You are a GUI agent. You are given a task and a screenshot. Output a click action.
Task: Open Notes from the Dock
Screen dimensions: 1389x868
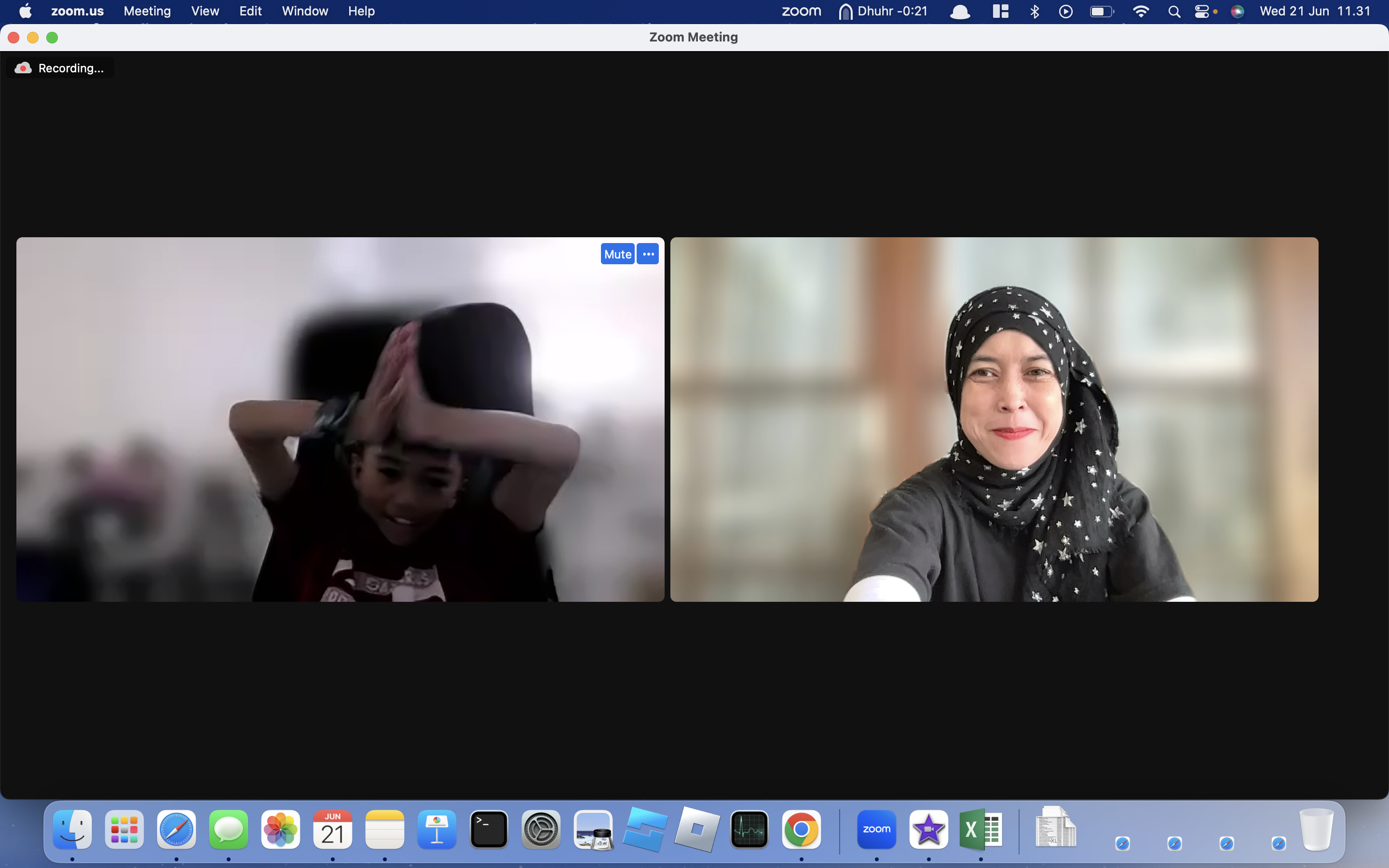384,829
